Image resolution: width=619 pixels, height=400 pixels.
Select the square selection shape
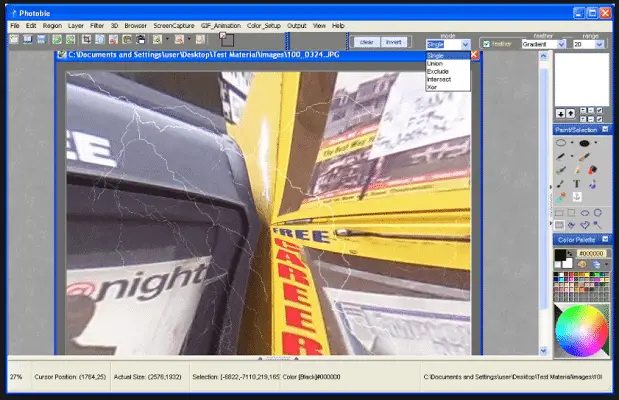click(571, 213)
